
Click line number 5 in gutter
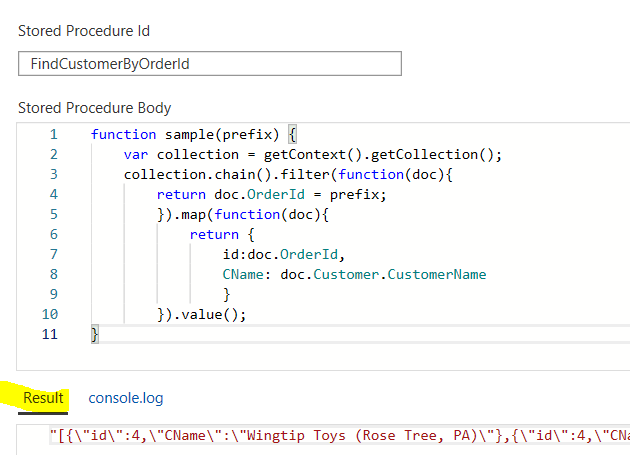[54, 214]
